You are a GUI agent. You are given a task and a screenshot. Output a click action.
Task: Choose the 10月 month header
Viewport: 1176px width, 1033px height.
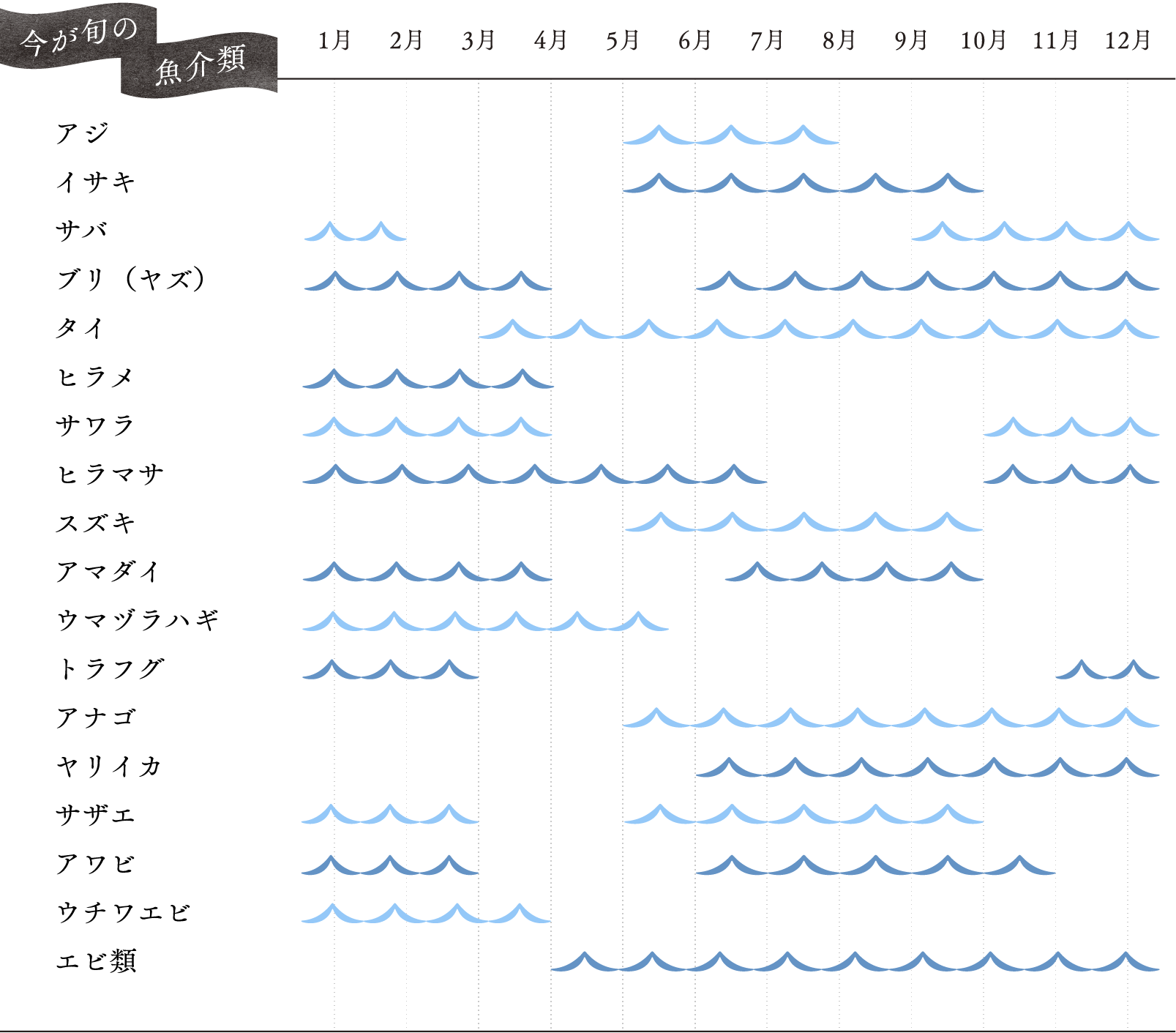[x=983, y=40]
